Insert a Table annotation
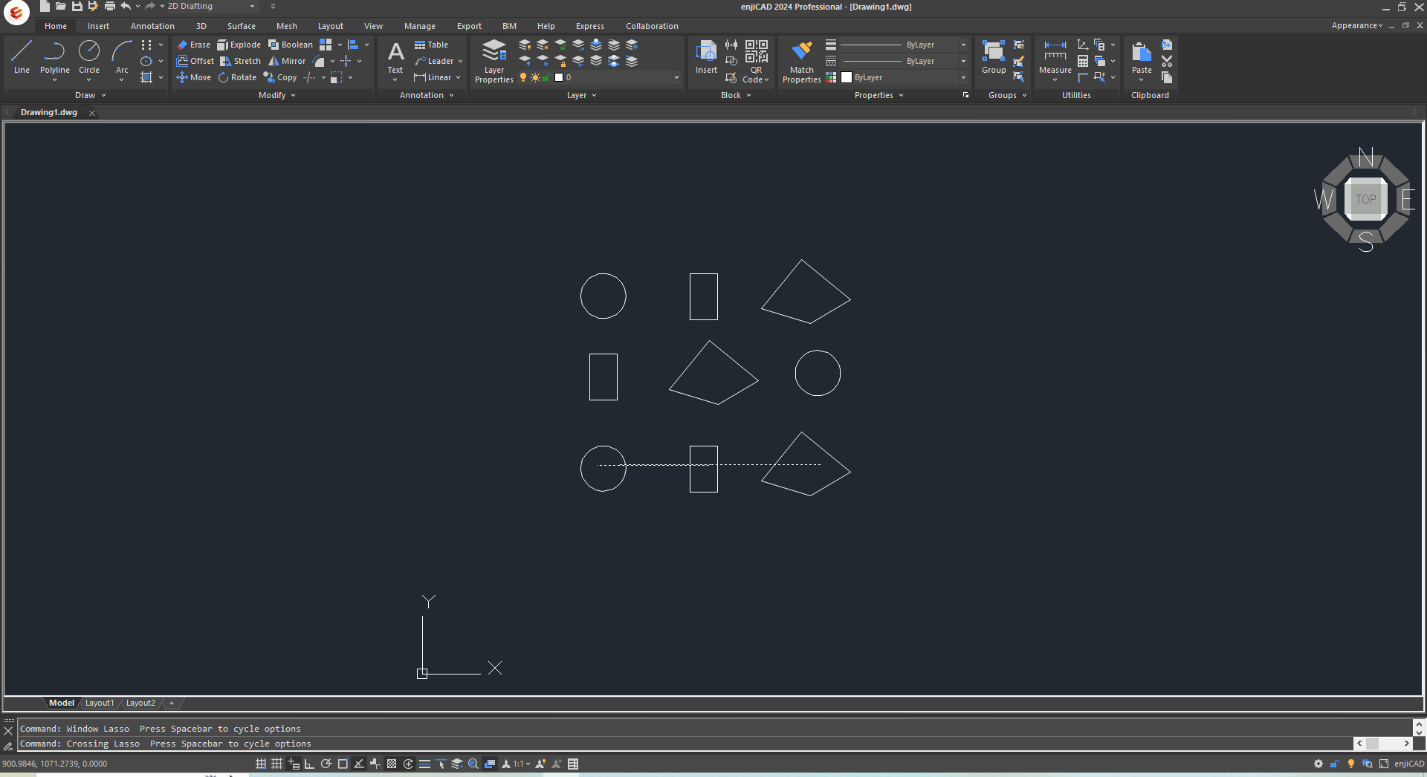 pos(431,45)
